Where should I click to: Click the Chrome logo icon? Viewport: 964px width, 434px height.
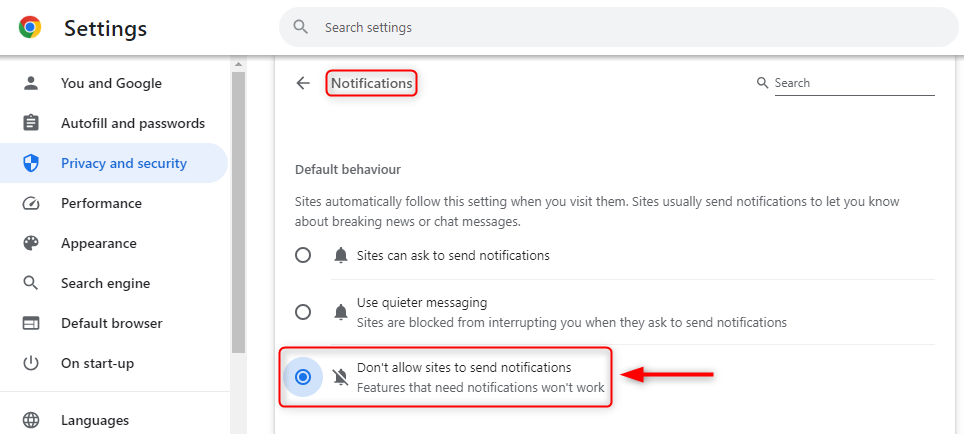pos(30,28)
